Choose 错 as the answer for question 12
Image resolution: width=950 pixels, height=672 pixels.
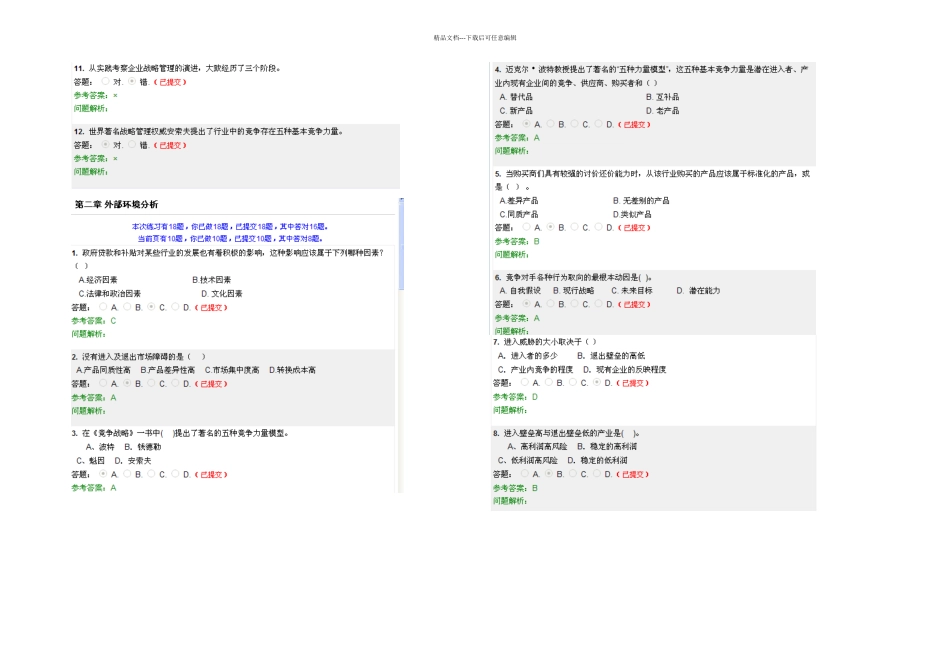131,144
